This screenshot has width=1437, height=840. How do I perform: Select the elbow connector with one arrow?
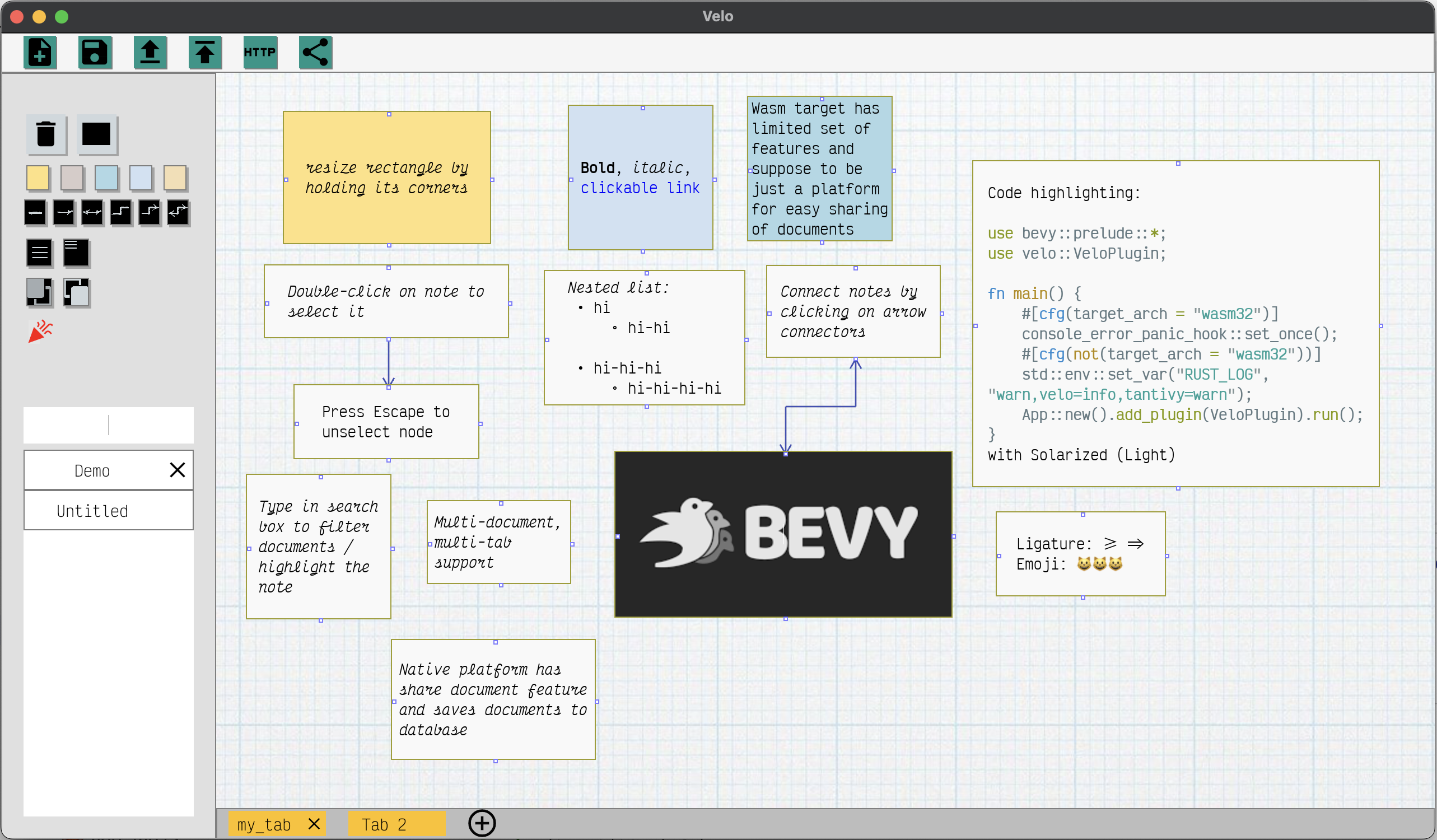[x=150, y=213]
